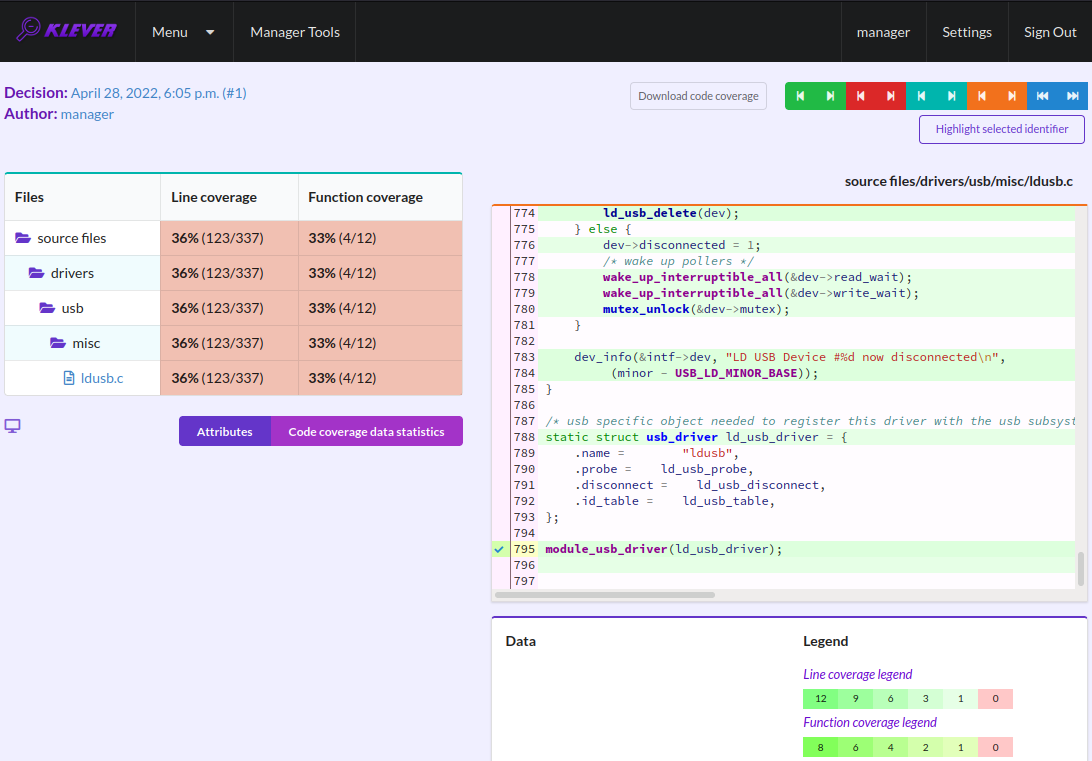1092x761 pixels.
Task: Click the vertical scrollbar of source view
Action: point(1081,569)
